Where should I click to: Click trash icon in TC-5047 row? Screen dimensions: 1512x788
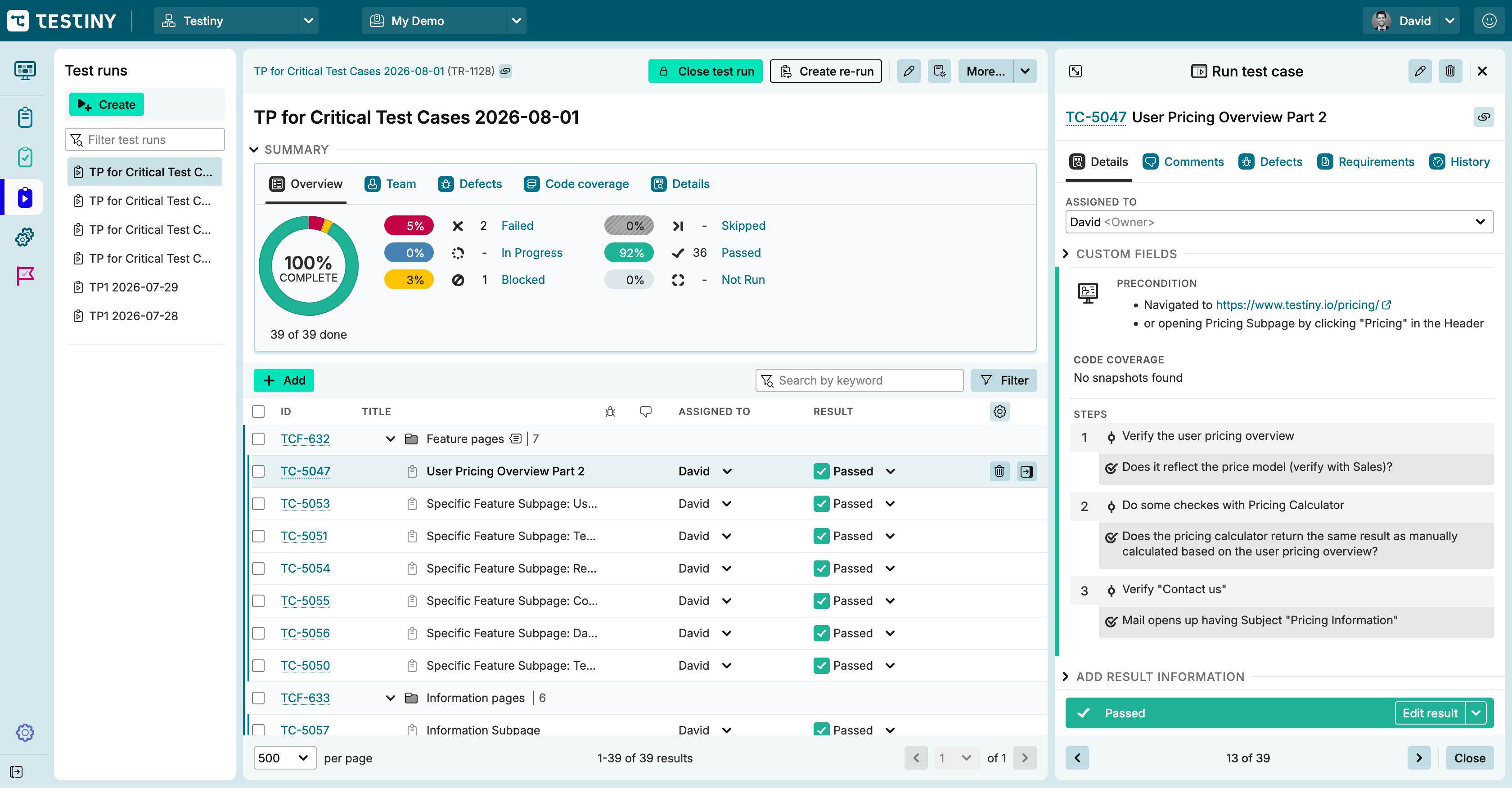tap(999, 471)
